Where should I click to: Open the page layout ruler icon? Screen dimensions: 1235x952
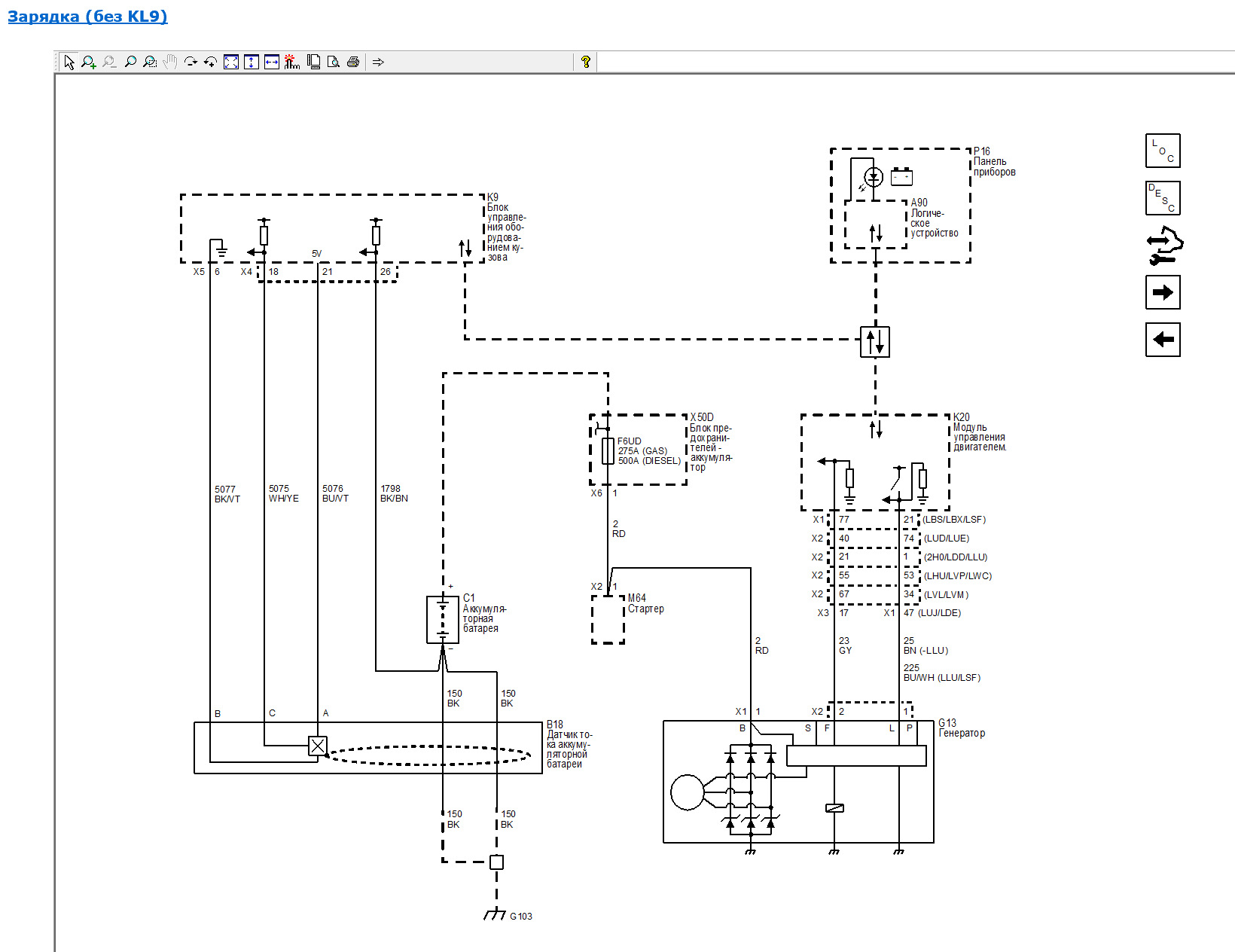pyautogui.click(x=313, y=62)
